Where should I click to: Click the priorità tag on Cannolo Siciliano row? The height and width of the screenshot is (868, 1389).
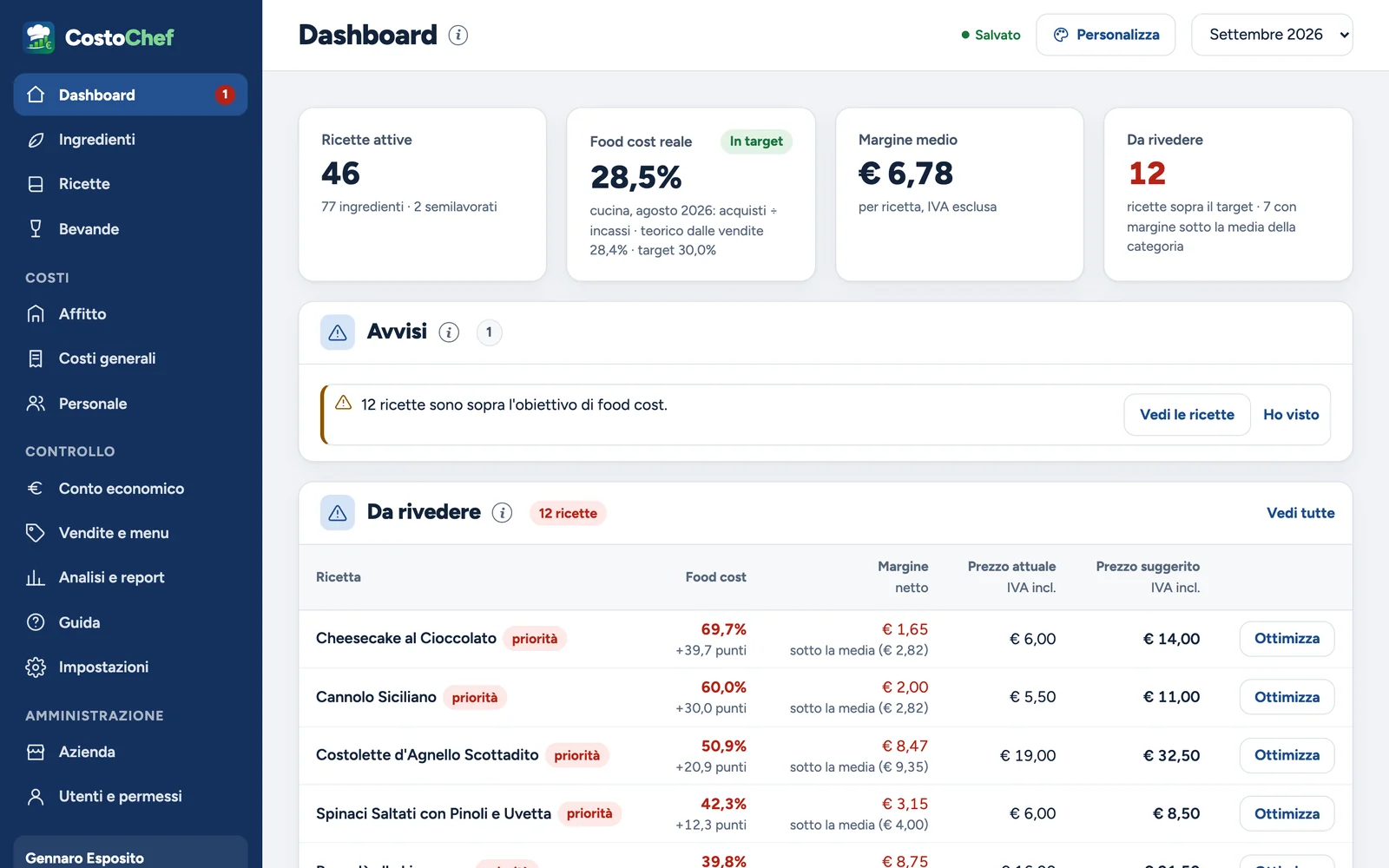point(475,697)
